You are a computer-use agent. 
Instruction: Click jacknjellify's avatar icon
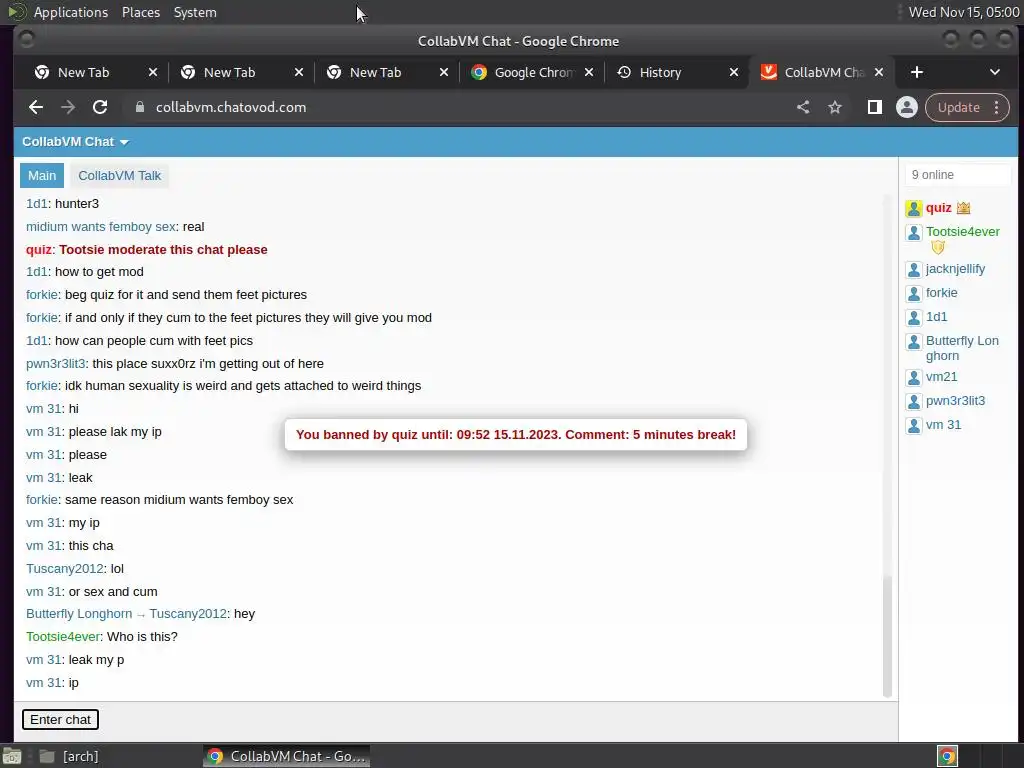(x=914, y=270)
